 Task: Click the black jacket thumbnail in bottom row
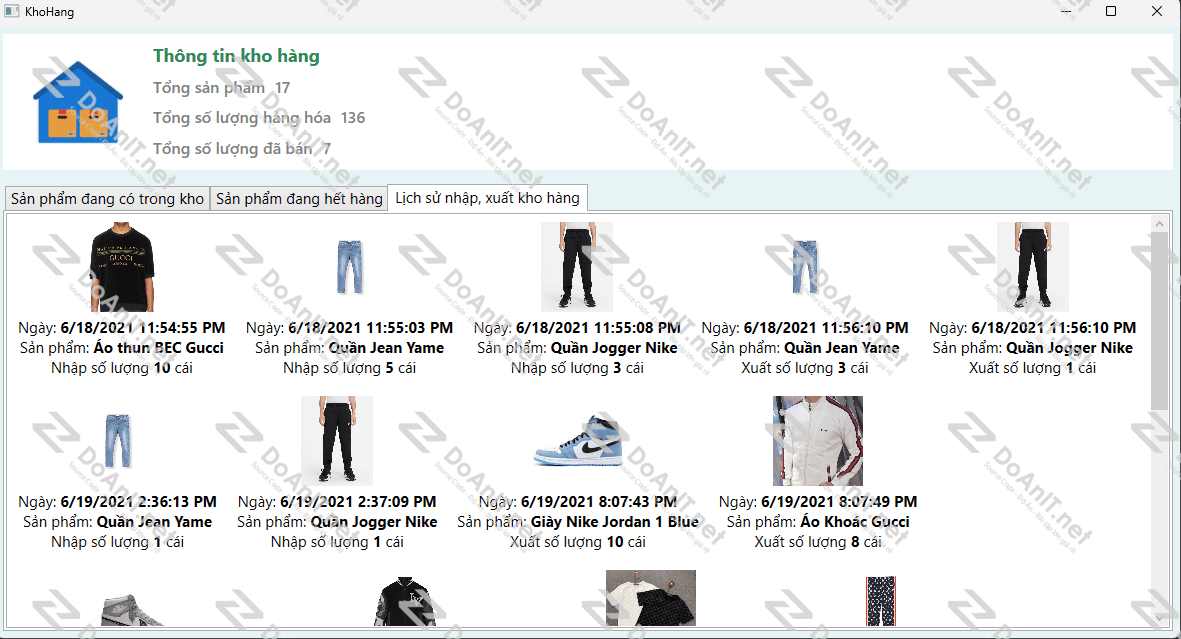404,601
